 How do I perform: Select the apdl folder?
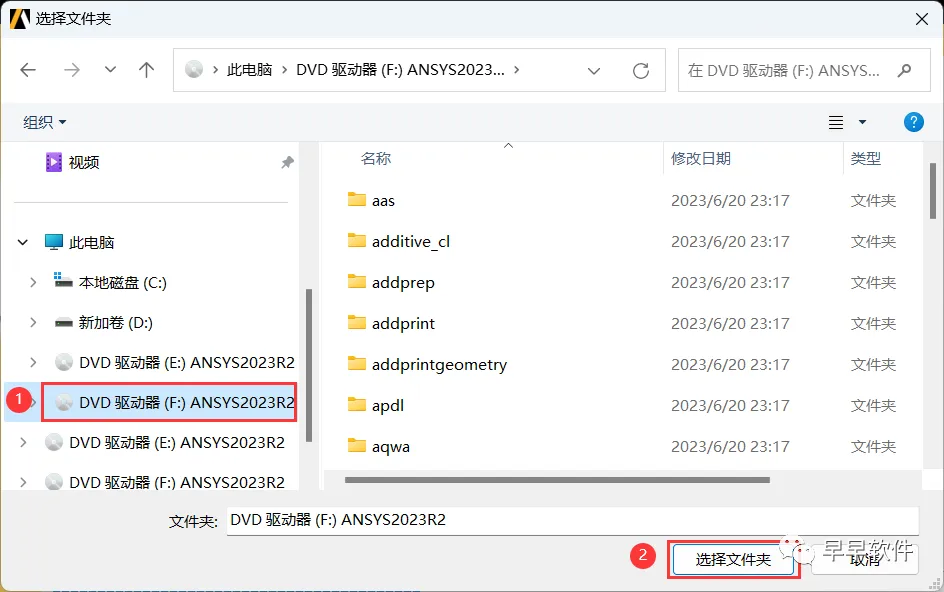pyautogui.click(x=388, y=405)
